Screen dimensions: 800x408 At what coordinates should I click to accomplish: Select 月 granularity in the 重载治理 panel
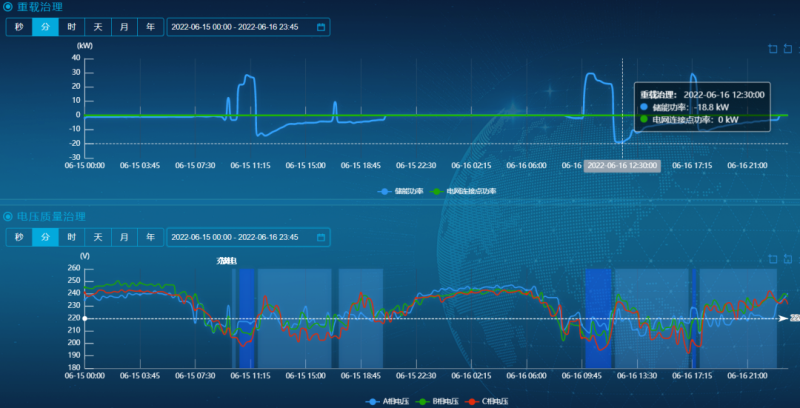coord(124,27)
